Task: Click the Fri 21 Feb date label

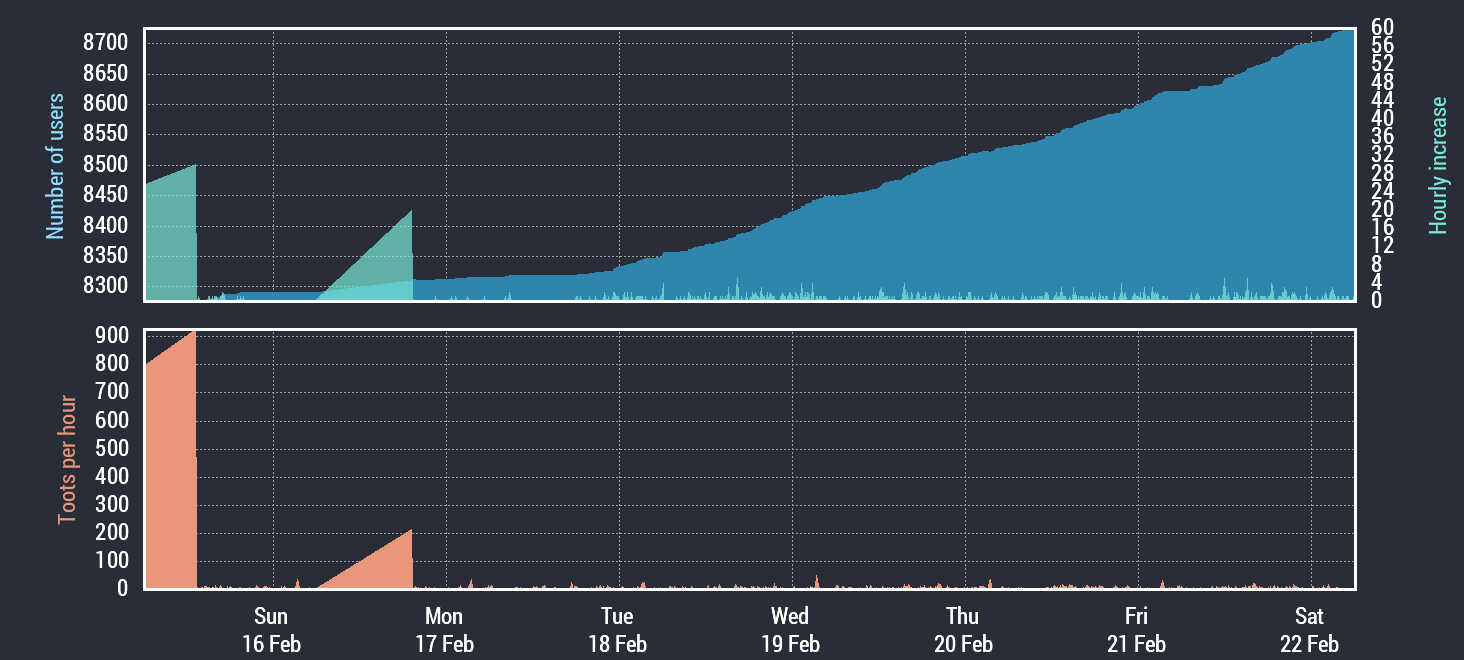Action: coord(1136,630)
